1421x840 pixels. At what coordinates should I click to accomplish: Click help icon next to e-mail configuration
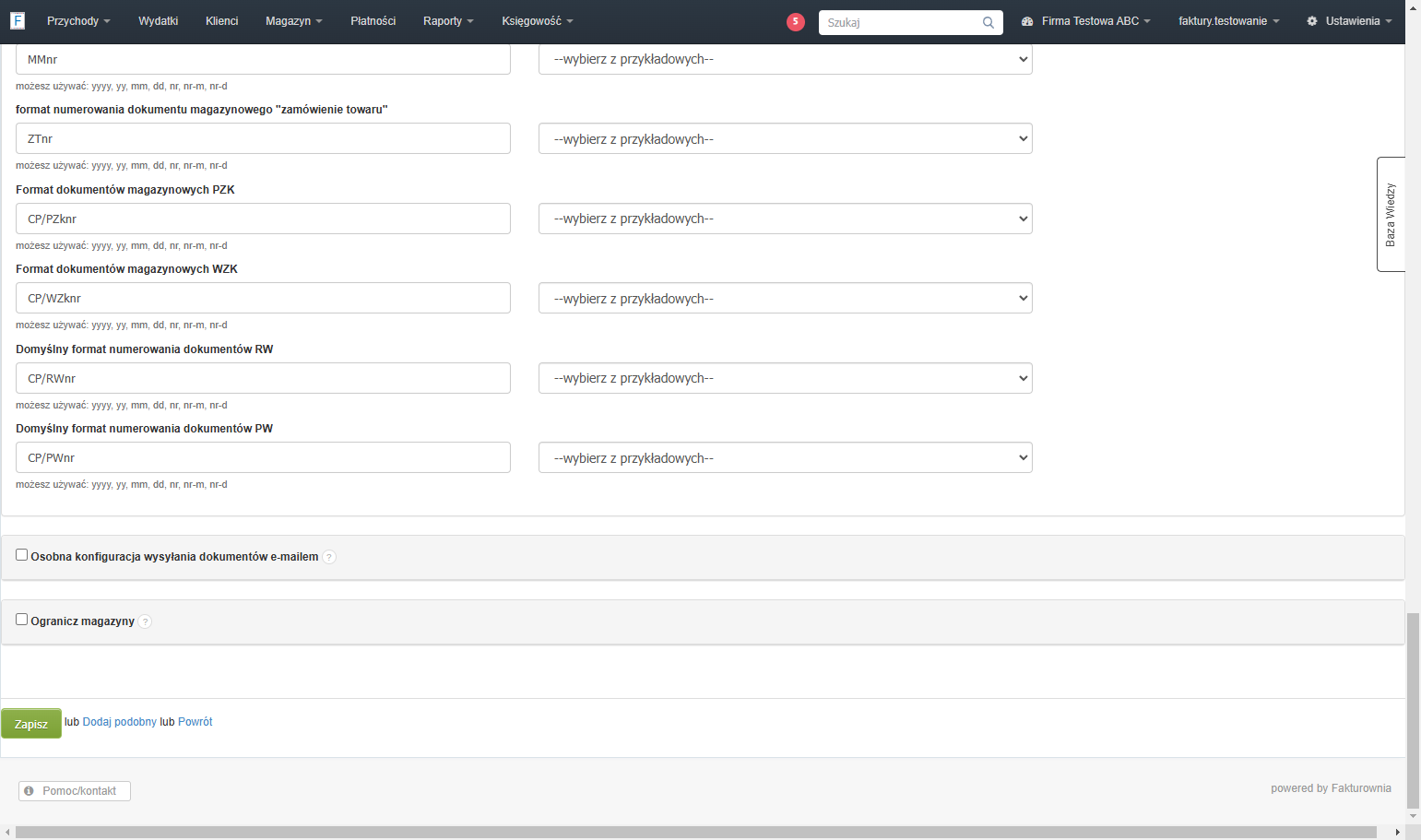[329, 557]
